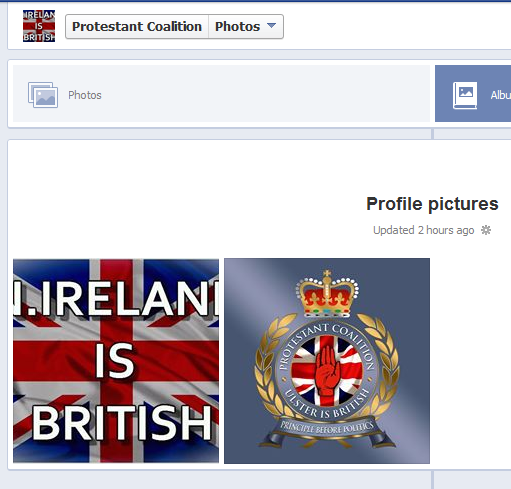Screen dimensions: 511x489
Task: Click the word IS on the flag photo
Action: coord(114,361)
